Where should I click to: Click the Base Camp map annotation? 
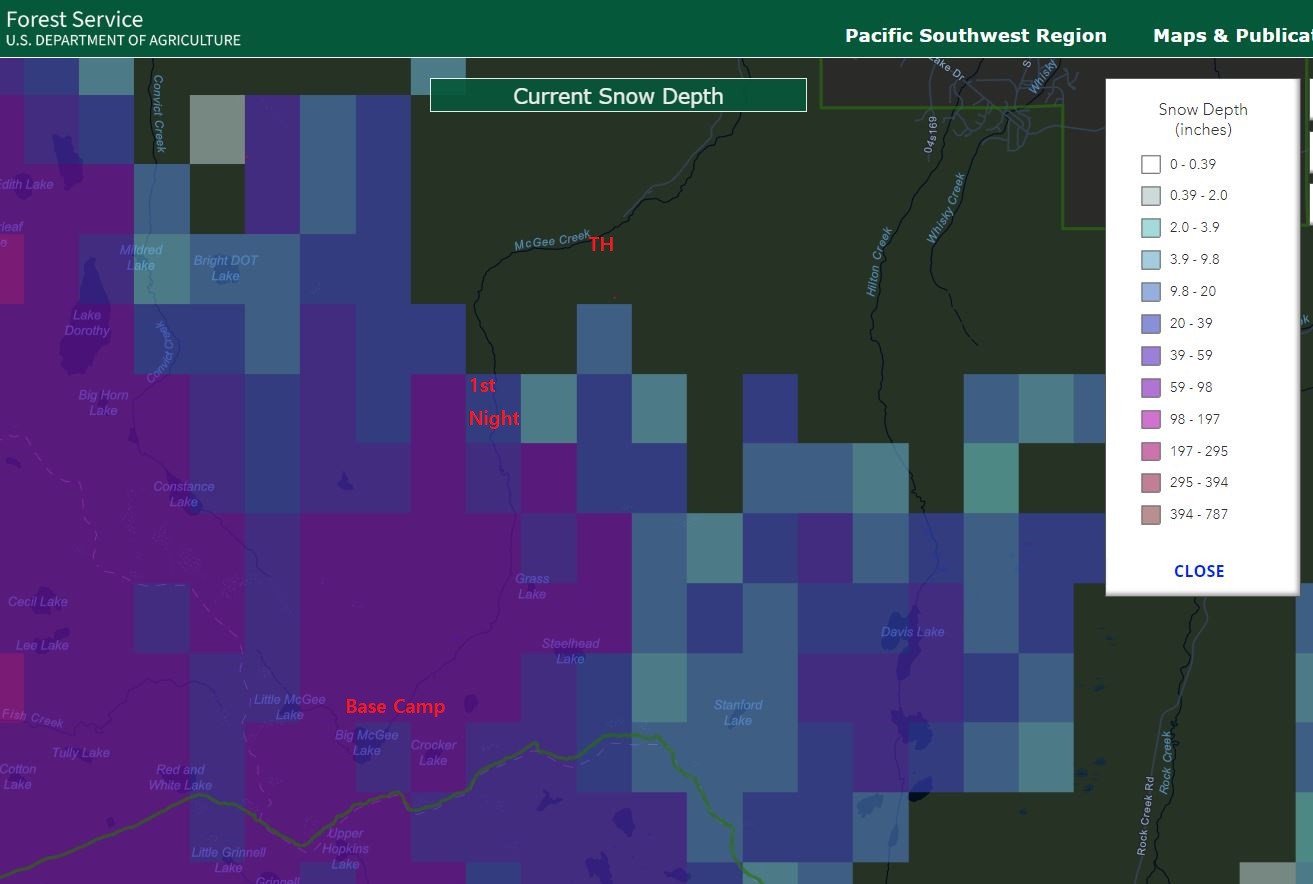click(x=395, y=707)
